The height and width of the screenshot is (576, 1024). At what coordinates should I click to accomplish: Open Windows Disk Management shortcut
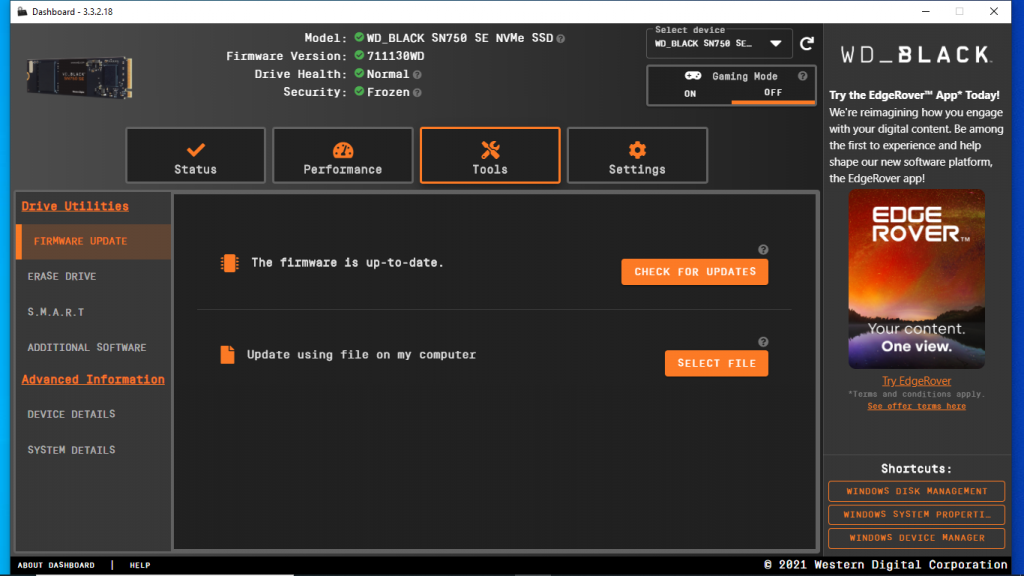coord(916,491)
